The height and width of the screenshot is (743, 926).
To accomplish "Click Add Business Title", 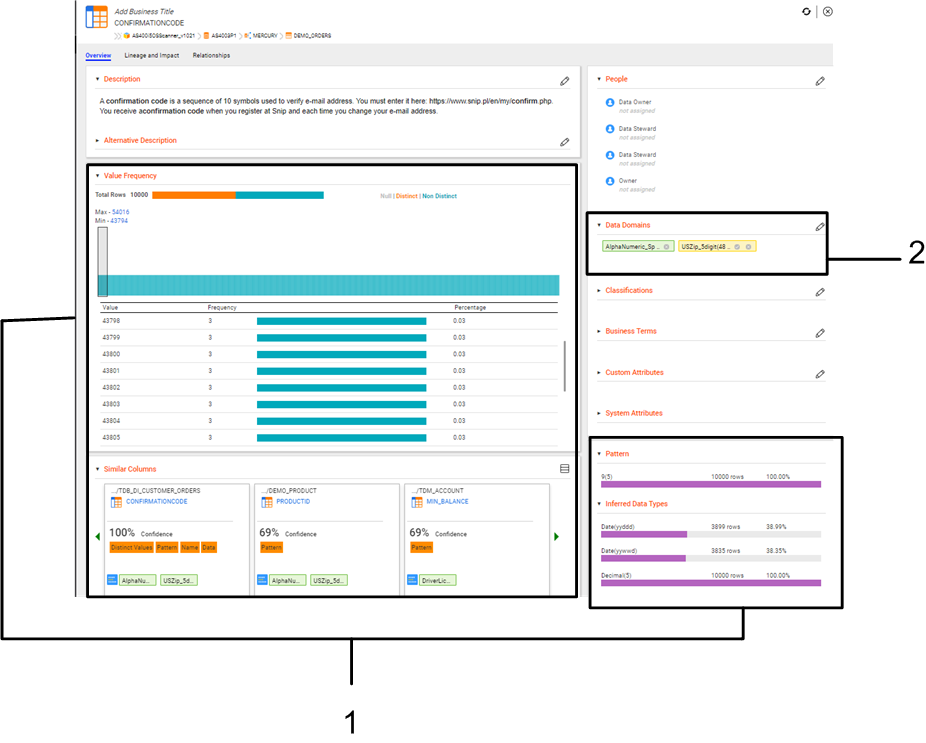I will (144, 11).
